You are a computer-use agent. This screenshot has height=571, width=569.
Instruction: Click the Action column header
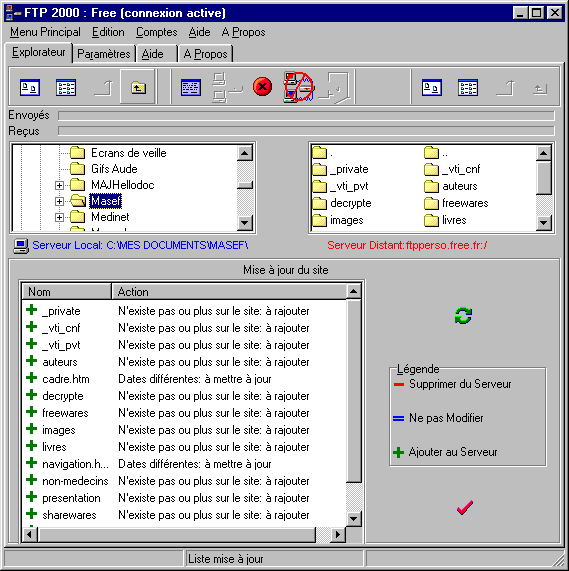[229, 292]
